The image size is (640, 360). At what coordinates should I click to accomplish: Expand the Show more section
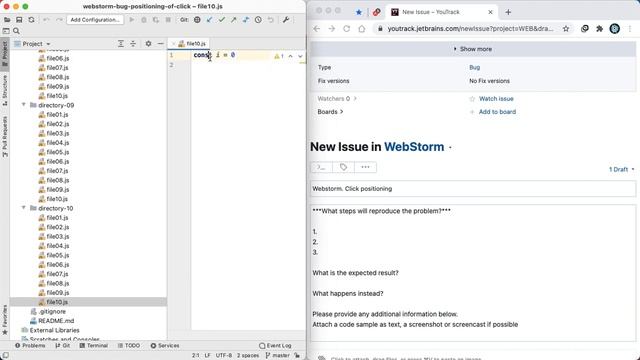pos(473,49)
